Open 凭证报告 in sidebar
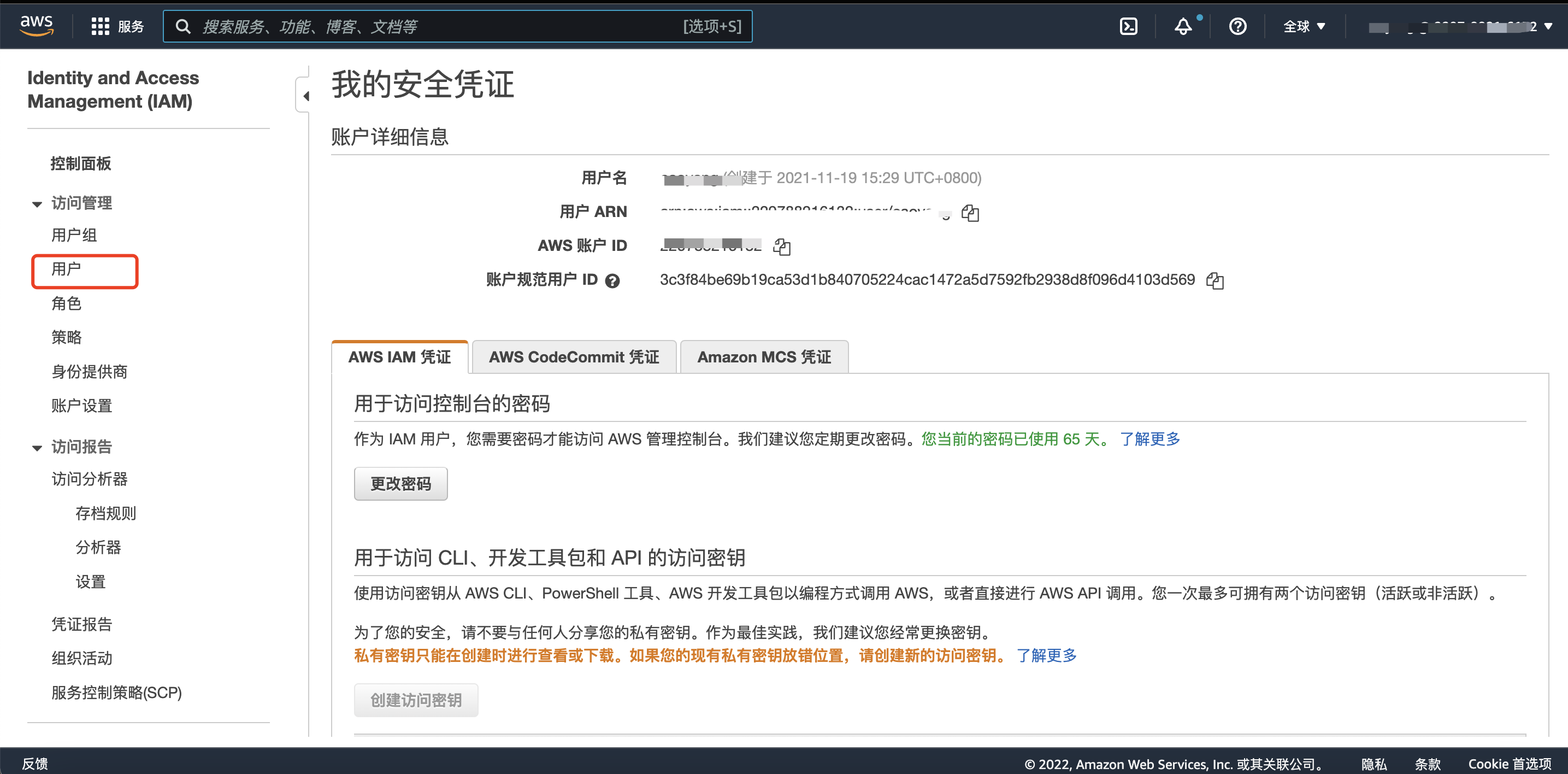Screen dimensions: 1568x774 (x=81, y=624)
